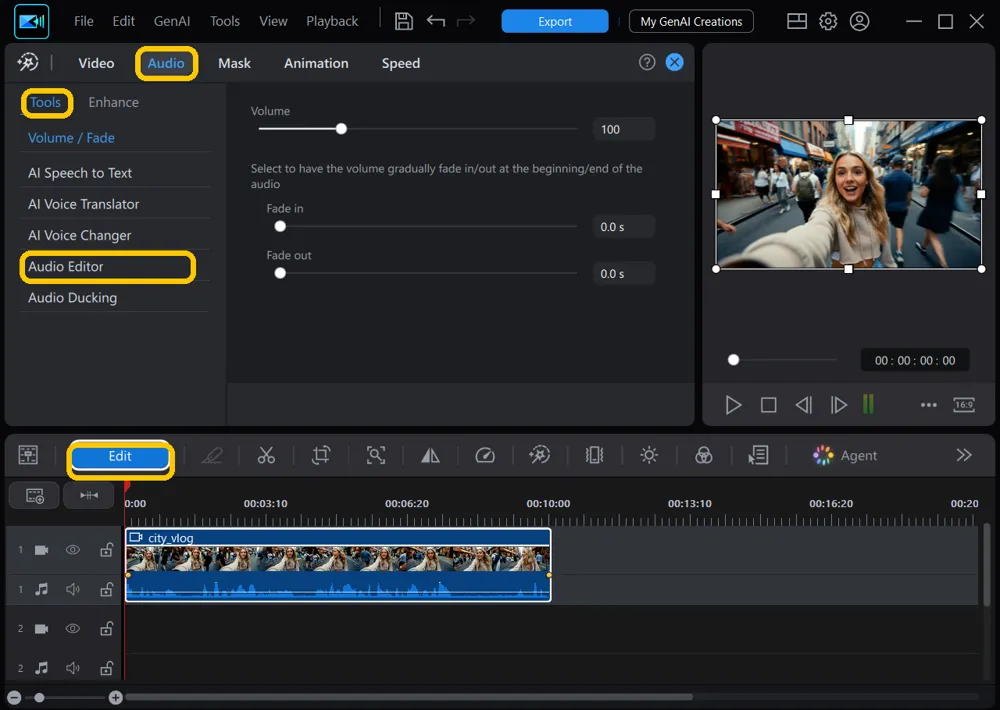The height and width of the screenshot is (710, 1000).
Task: Redo the last undone action
Action: tap(466, 21)
